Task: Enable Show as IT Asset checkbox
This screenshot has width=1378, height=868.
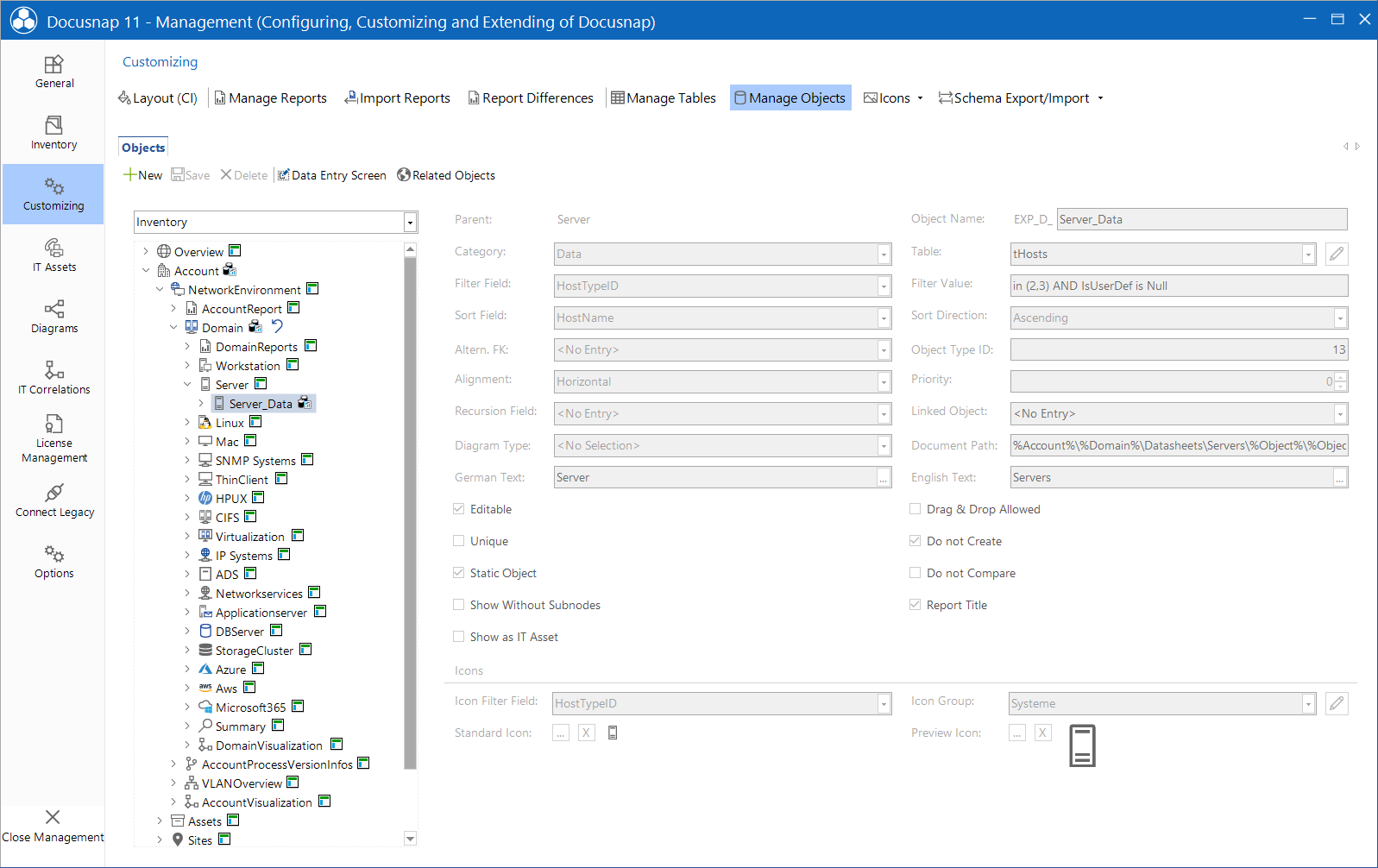Action: 459,637
